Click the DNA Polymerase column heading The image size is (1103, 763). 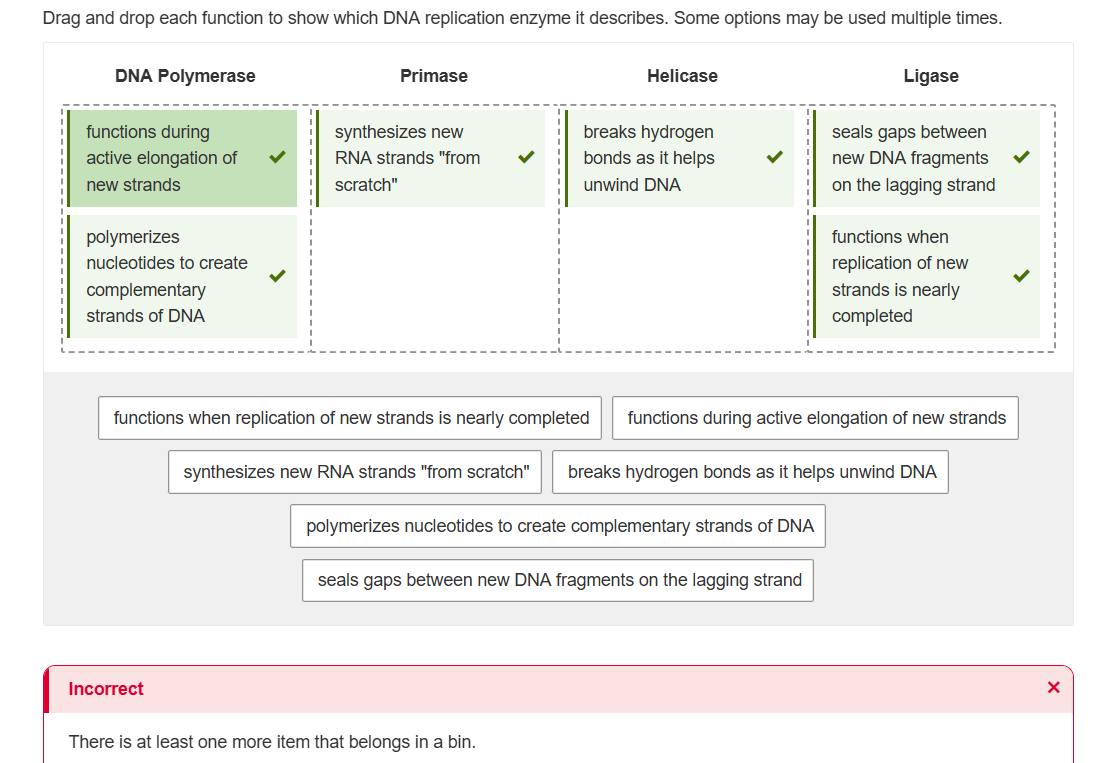185,75
